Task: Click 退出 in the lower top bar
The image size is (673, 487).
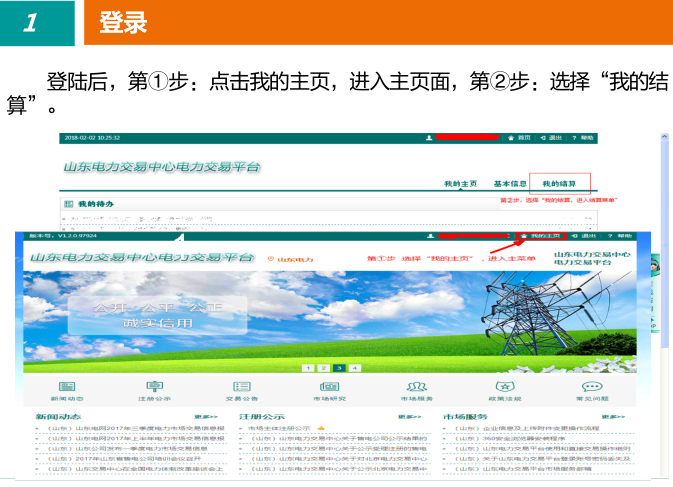Action: tap(588, 236)
